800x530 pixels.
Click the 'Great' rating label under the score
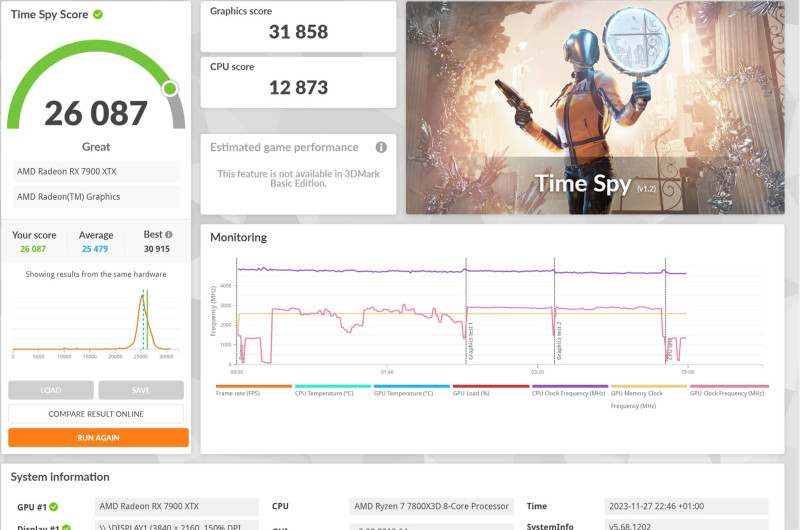tap(96, 147)
